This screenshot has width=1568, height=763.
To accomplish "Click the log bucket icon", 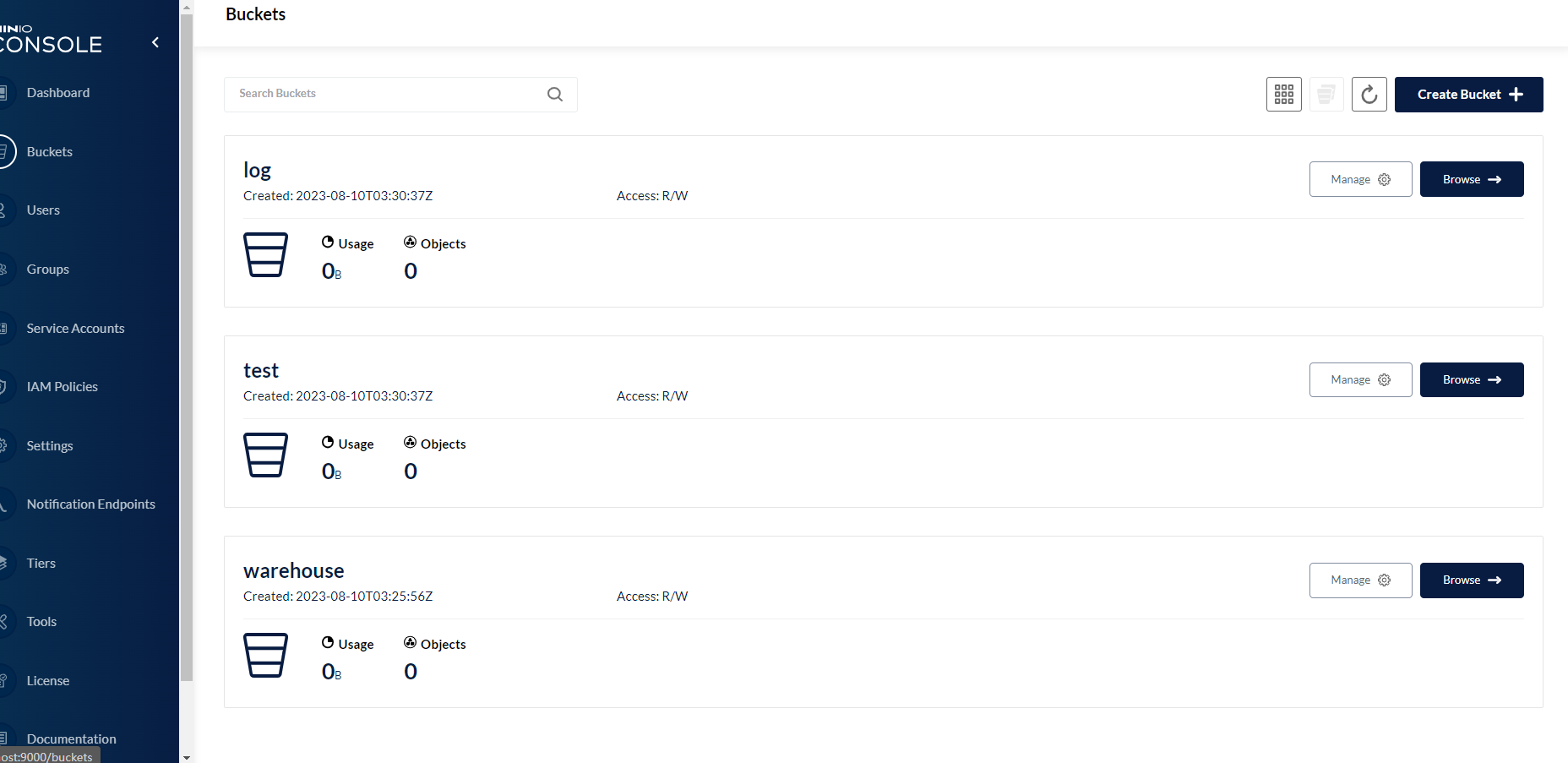I will [x=265, y=254].
